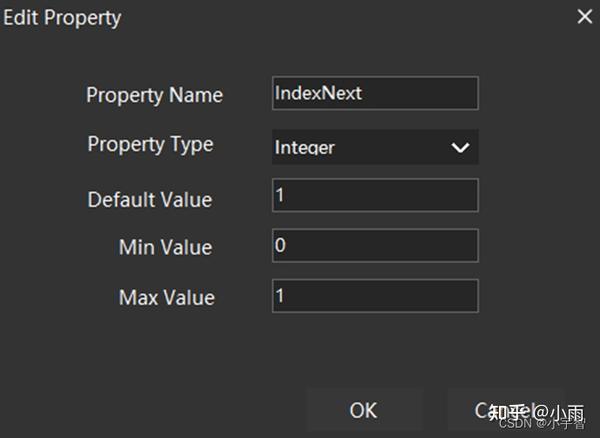600x438 pixels.
Task: Click the value 0 in Min Value
Action: (x=281, y=245)
